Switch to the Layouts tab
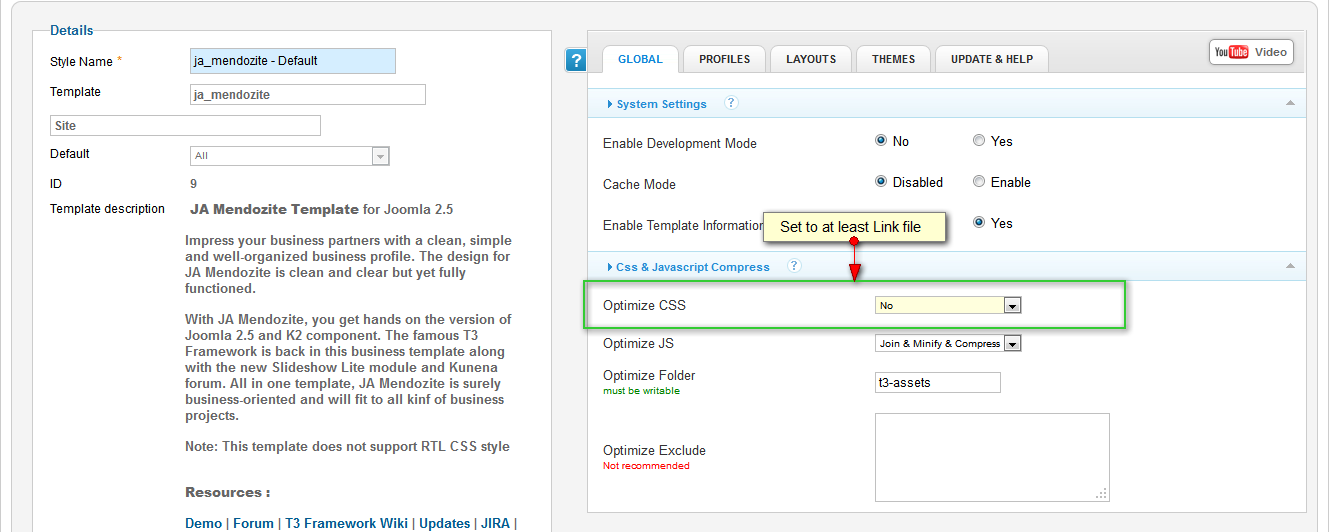Image resolution: width=1331 pixels, height=532 pixels. (810, 59)
